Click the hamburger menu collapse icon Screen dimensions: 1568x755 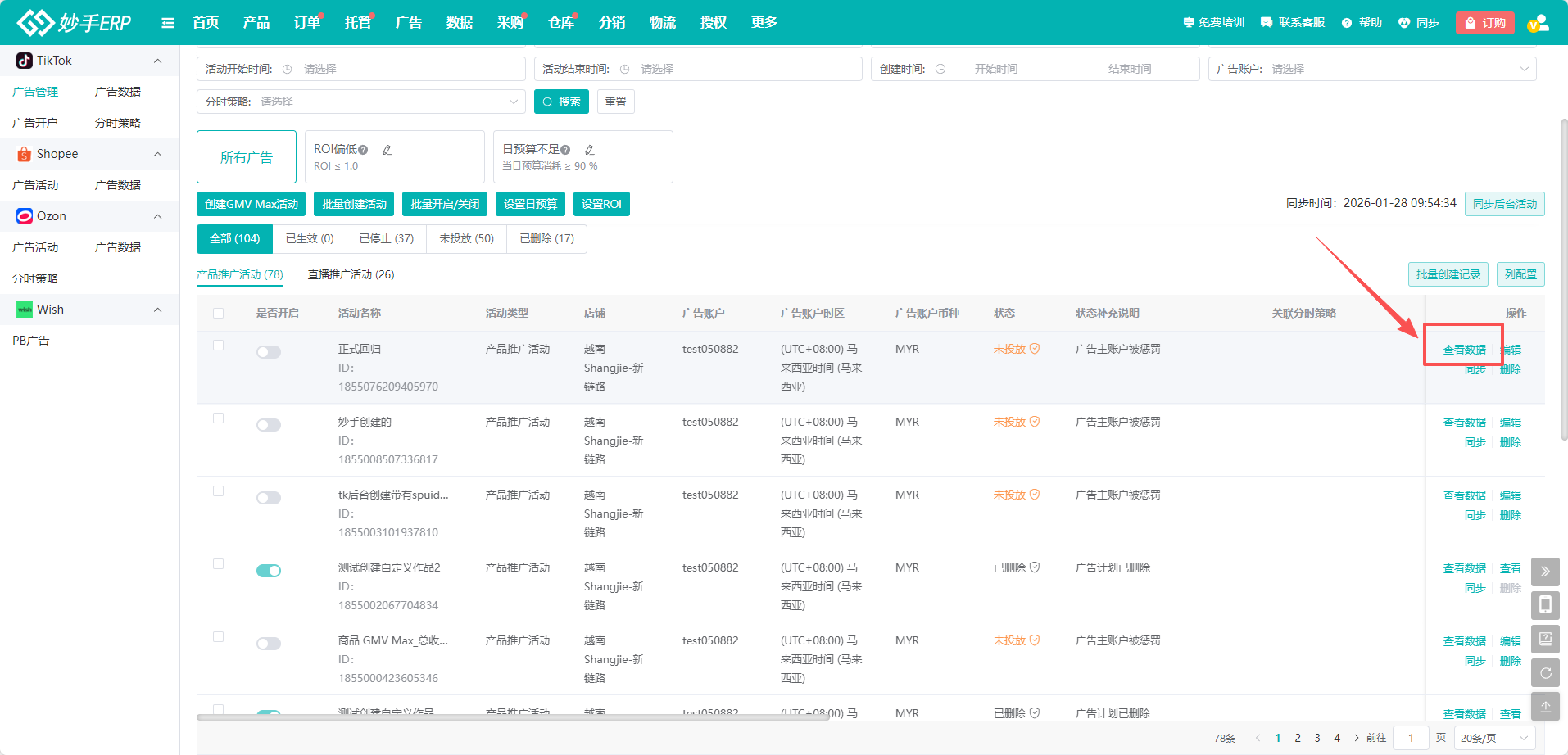tap(168, 23)
